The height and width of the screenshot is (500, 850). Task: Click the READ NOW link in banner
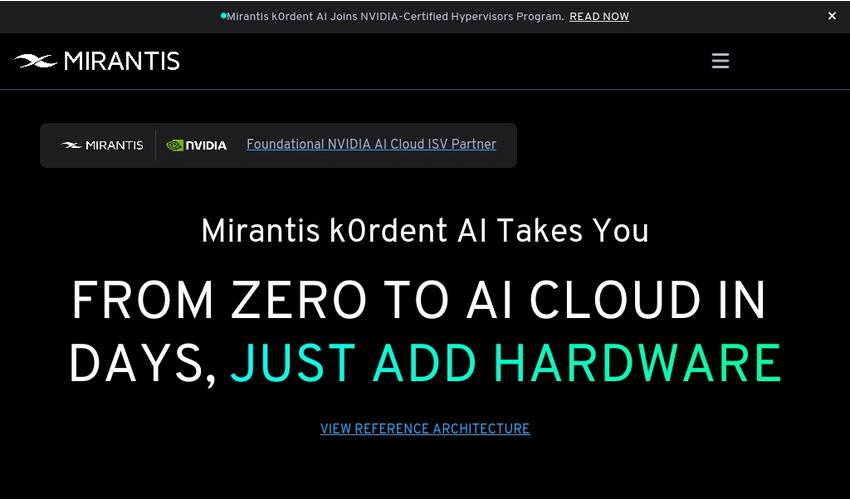(x=599, y=17)
